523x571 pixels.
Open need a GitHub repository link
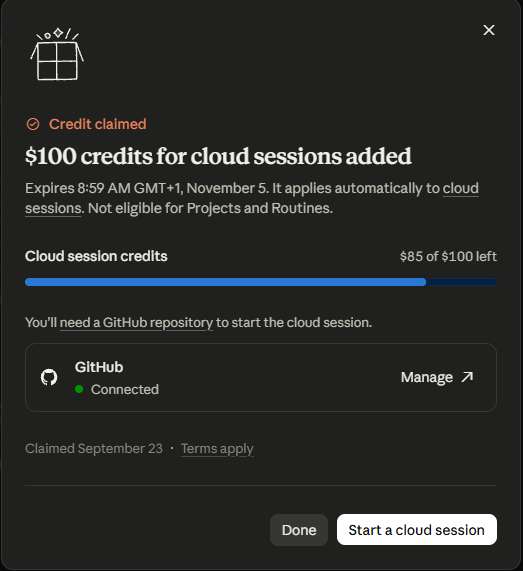tap(136, 323)
